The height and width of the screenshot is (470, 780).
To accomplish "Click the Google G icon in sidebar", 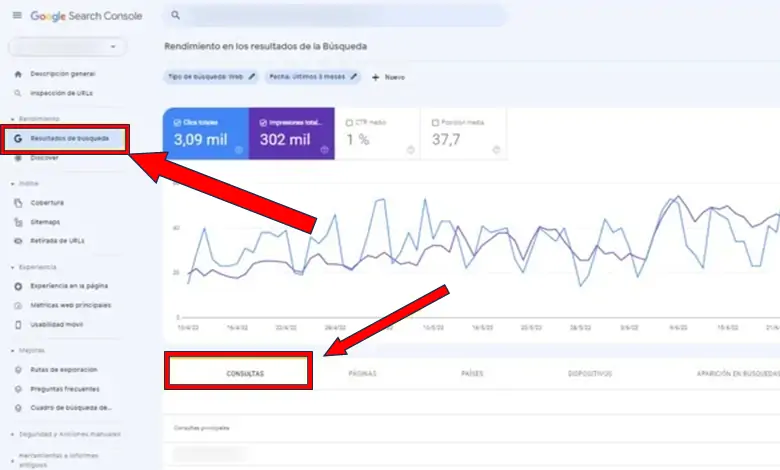I will point(18,139).
